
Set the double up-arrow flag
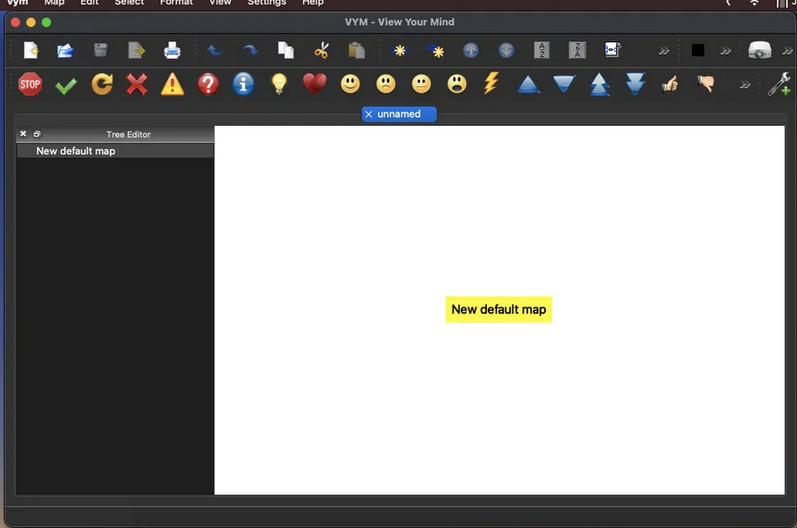[x=599, y=84]
